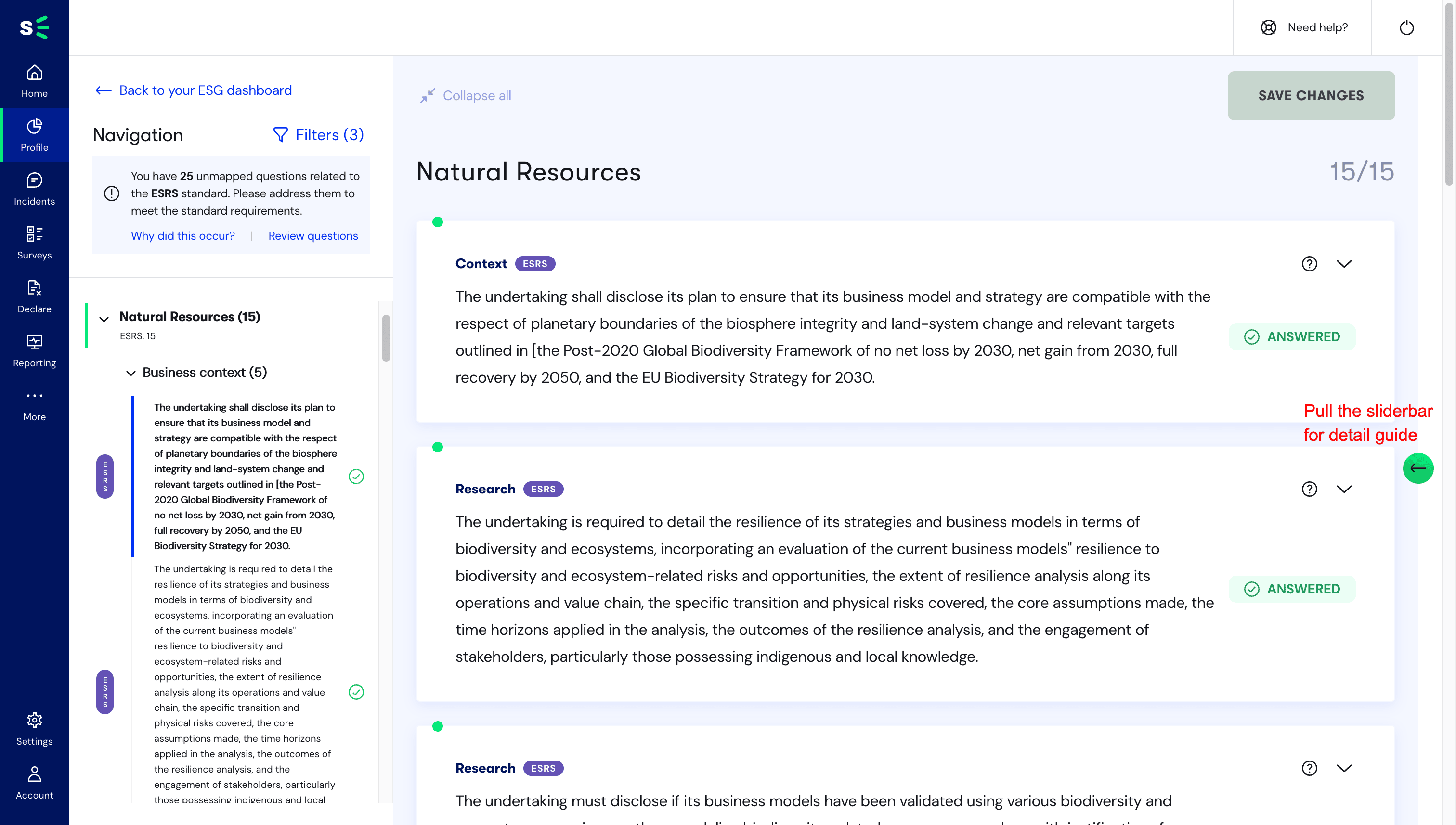Open the Reporting sidebar item
Viewport: 1456px width, 825px height.
[x=35, y=350]
